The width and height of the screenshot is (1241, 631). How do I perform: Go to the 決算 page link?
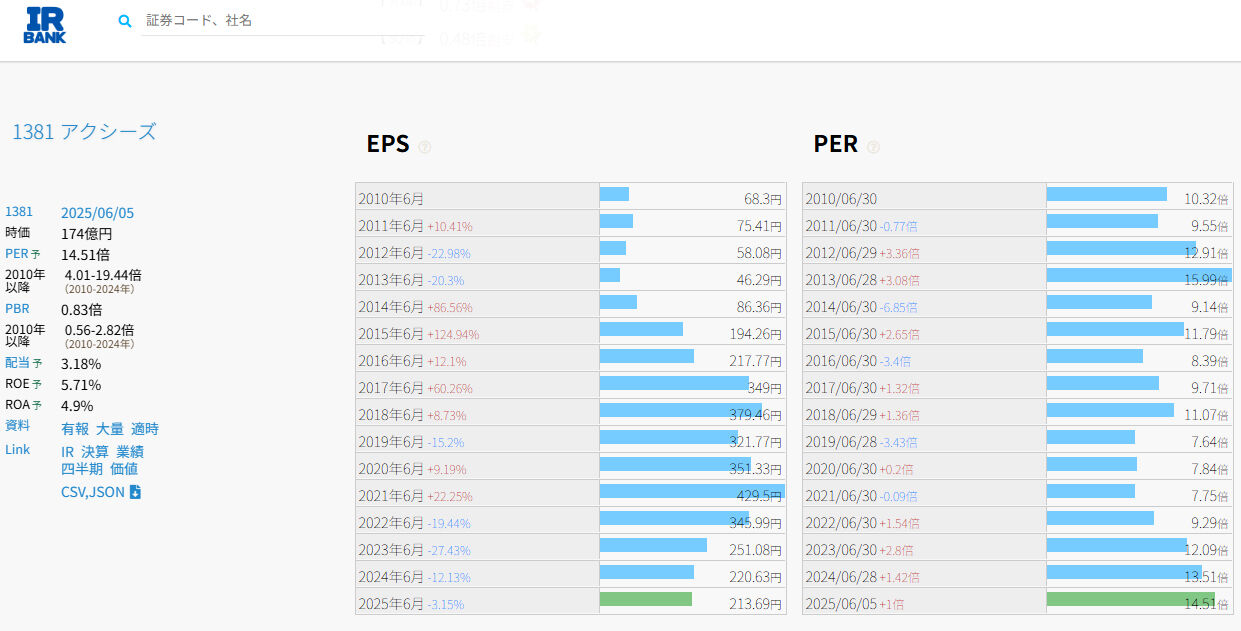point(95,452)
